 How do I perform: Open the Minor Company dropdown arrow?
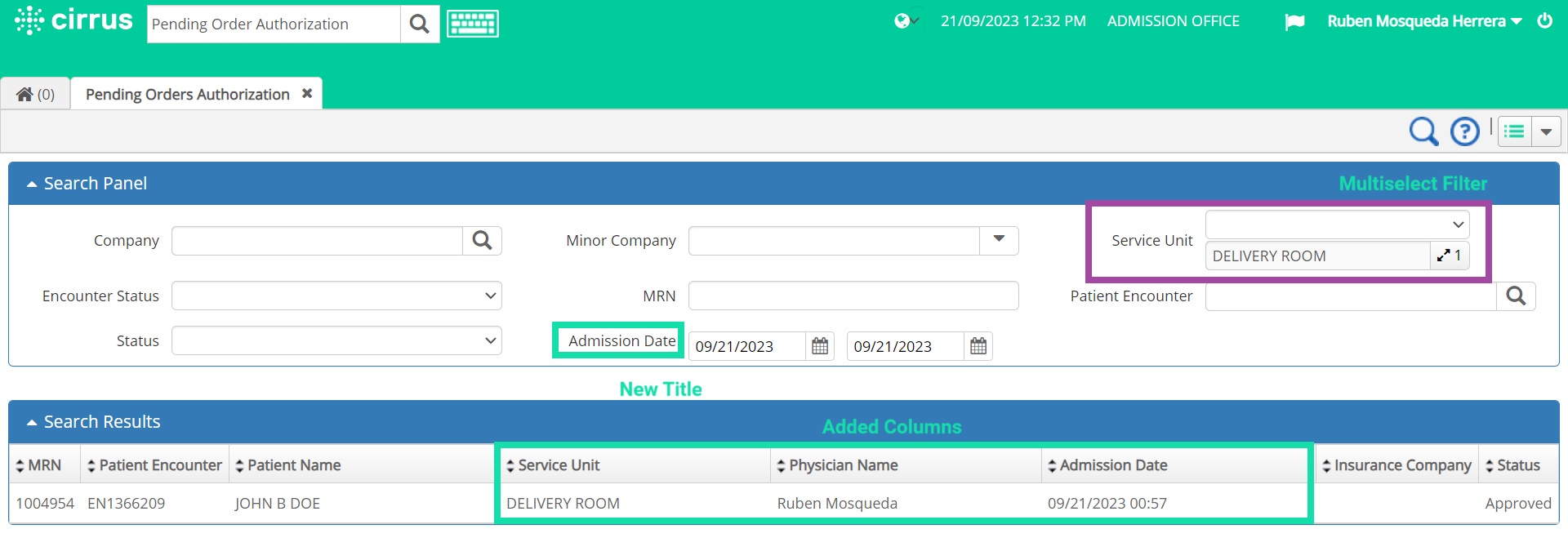tap(999, 240)
